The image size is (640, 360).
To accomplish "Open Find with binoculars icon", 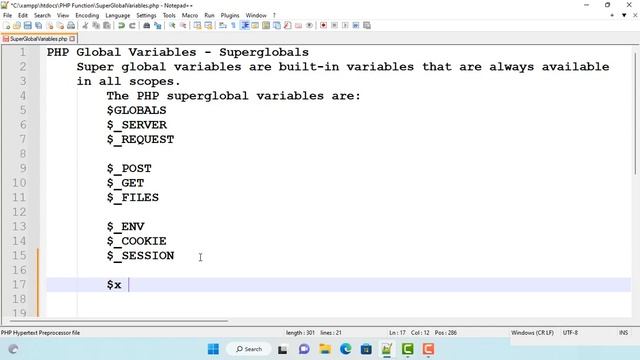I will coord(147,25).
